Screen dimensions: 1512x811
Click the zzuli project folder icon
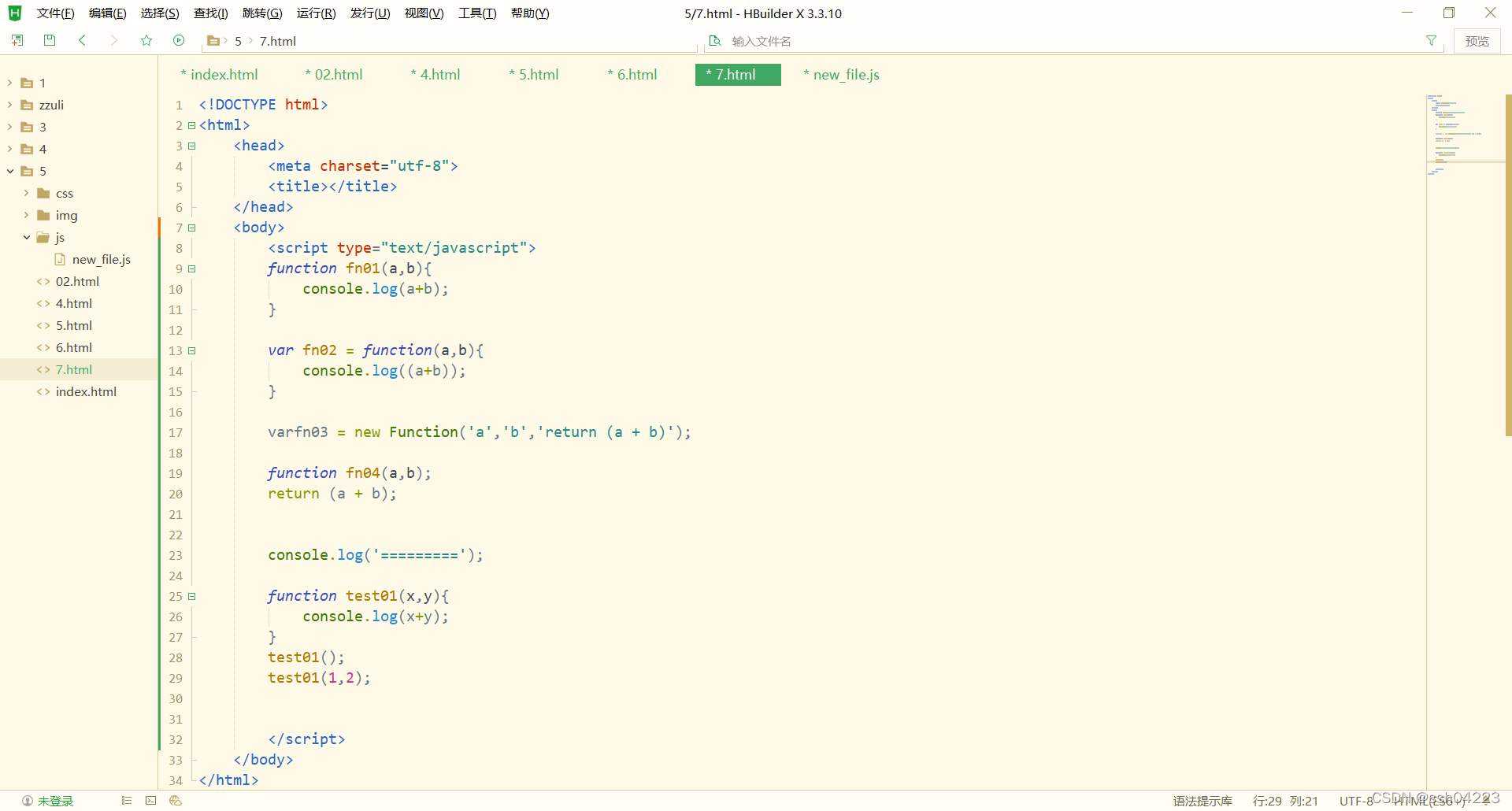click(28, 105)
